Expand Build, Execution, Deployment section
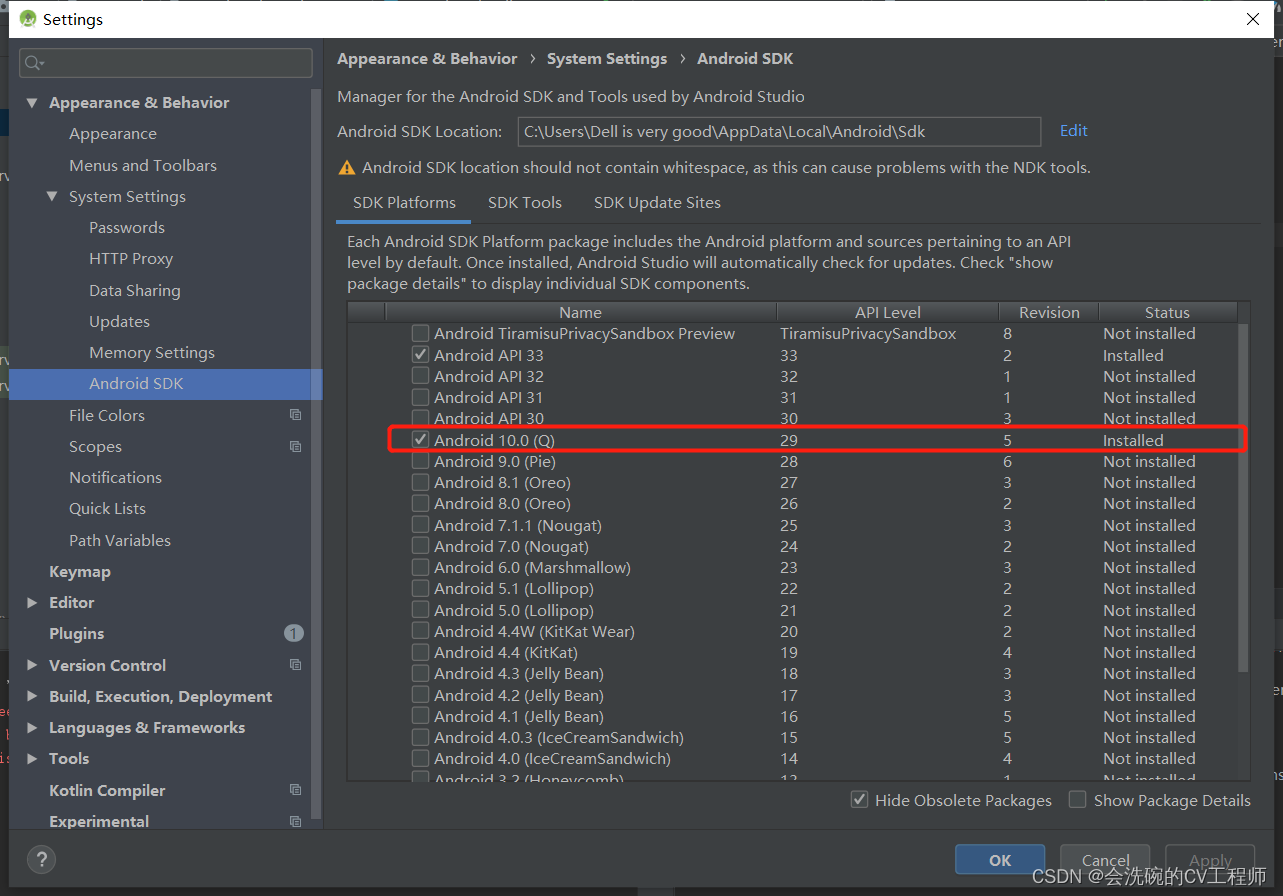This screenshot has width=1283, height=896. (32, 696)
